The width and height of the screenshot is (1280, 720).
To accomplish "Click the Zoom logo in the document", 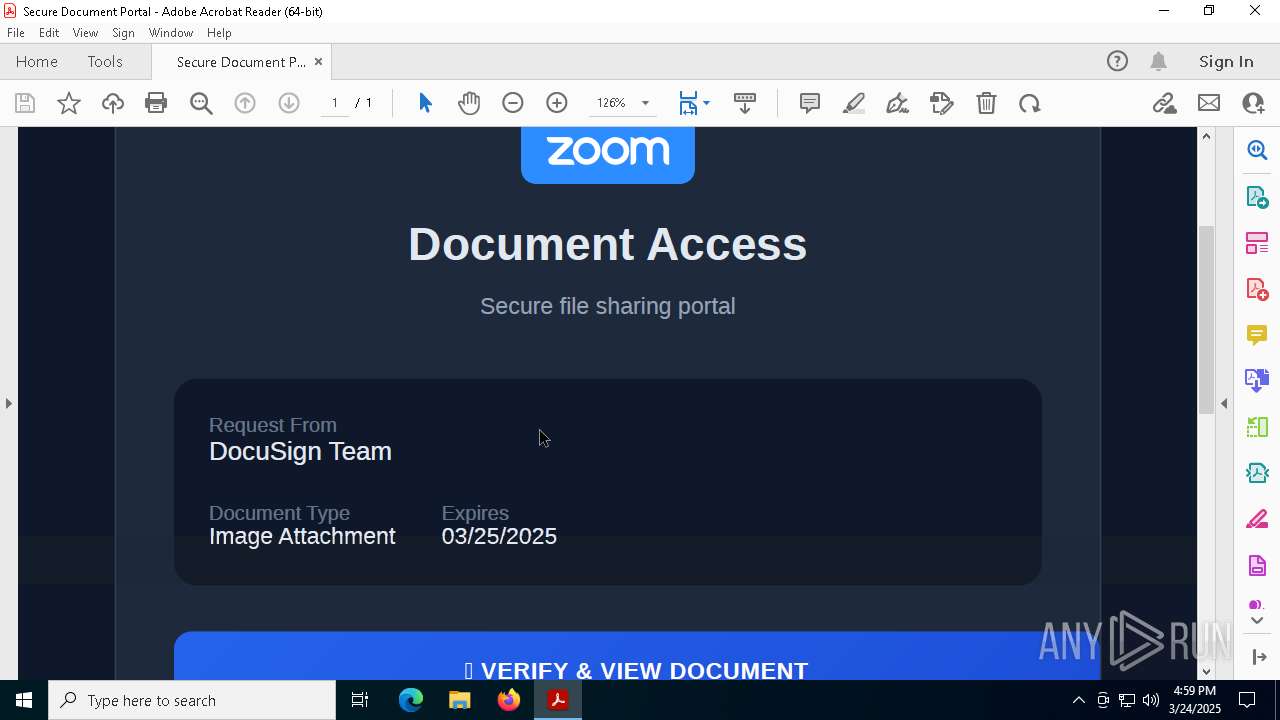I will pos(608,155).
